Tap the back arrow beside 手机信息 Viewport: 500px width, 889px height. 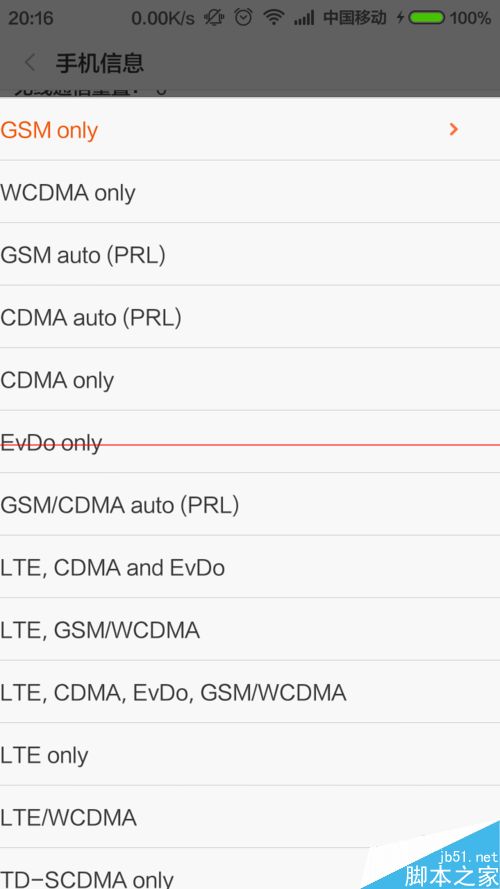click(31, 63)
